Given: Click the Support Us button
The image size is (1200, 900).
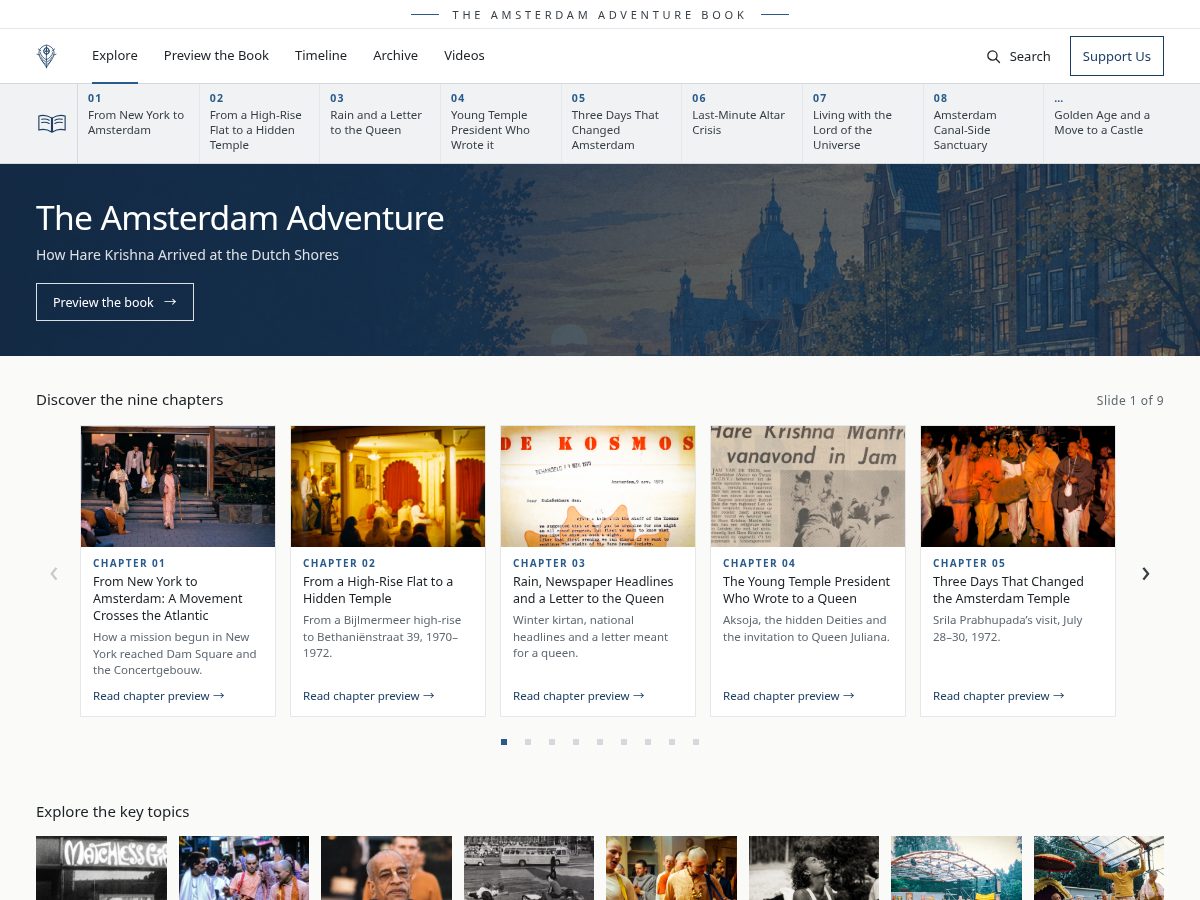Looking at the screenshot, I should 1117,56.
